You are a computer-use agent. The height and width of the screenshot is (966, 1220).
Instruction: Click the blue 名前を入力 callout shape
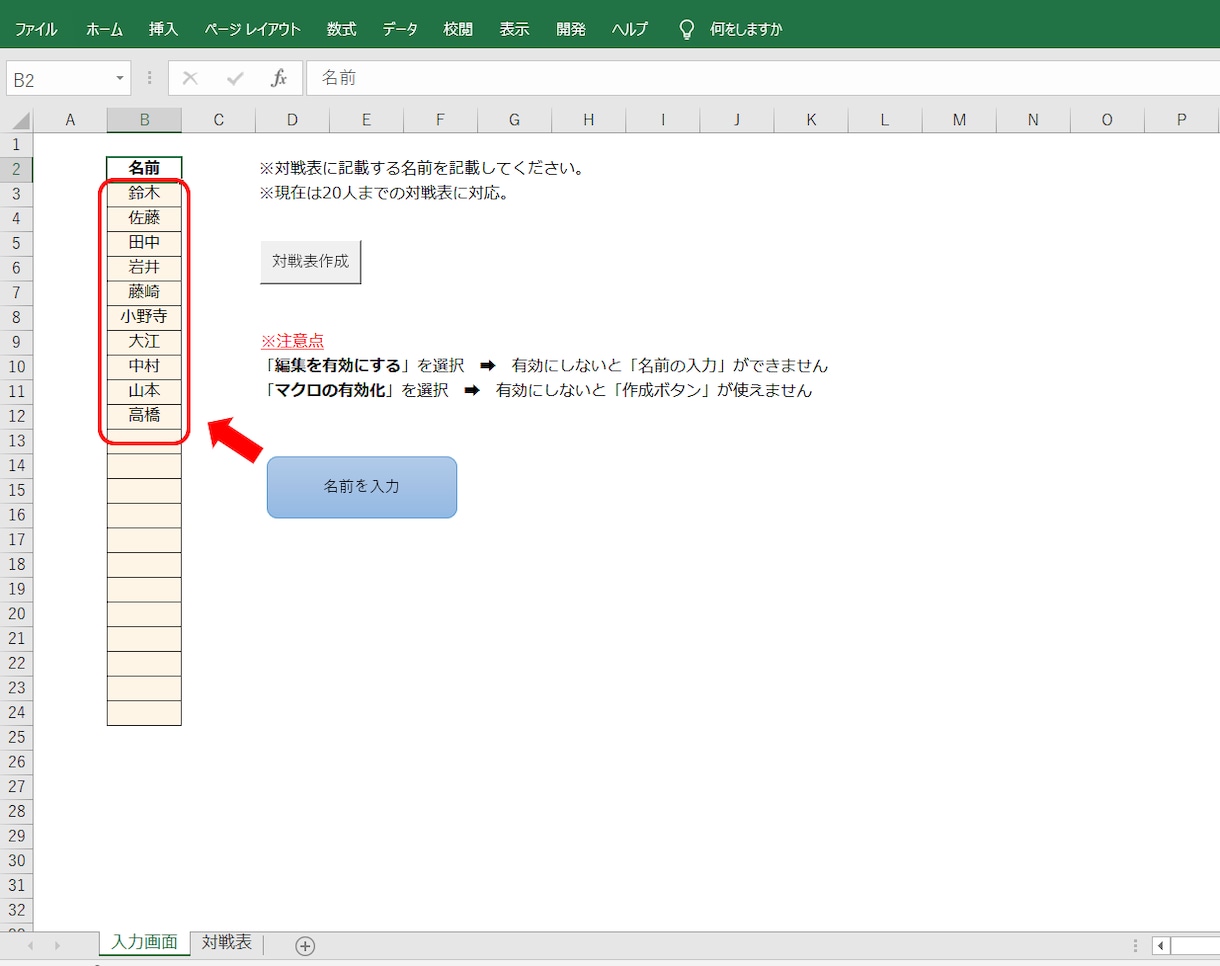click(x=362, y=487)
